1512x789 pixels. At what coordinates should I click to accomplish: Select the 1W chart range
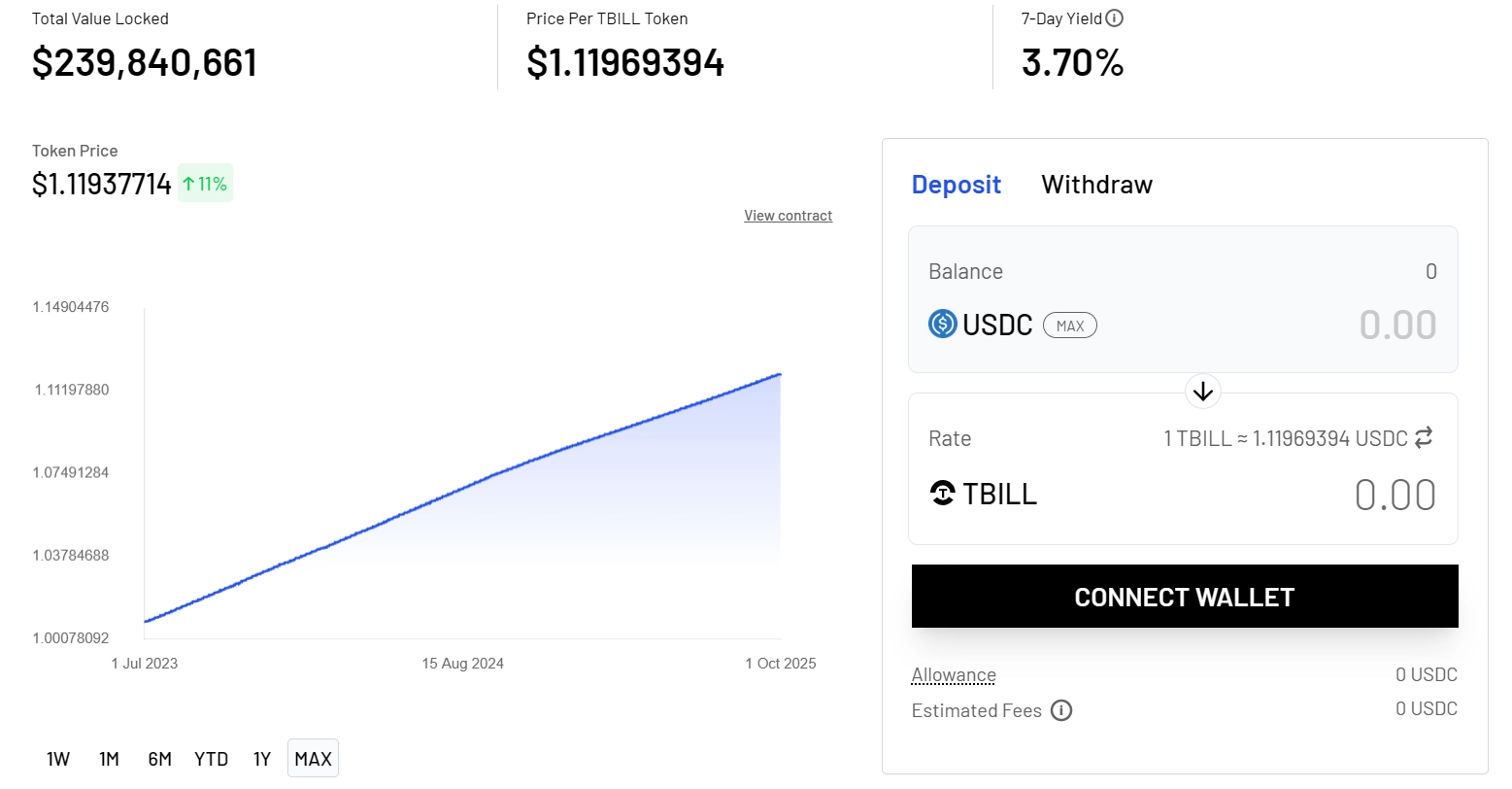(58, 759)
